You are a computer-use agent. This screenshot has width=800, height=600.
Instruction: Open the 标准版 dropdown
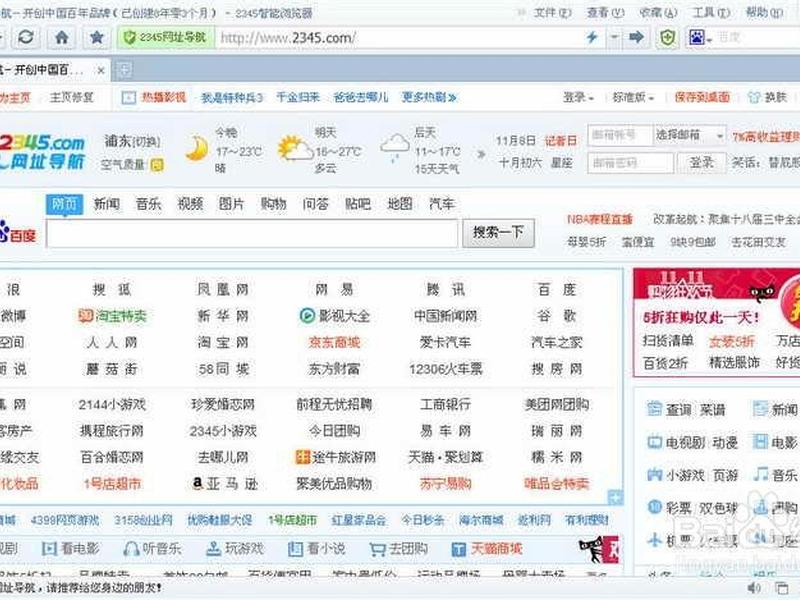point(633,97)
